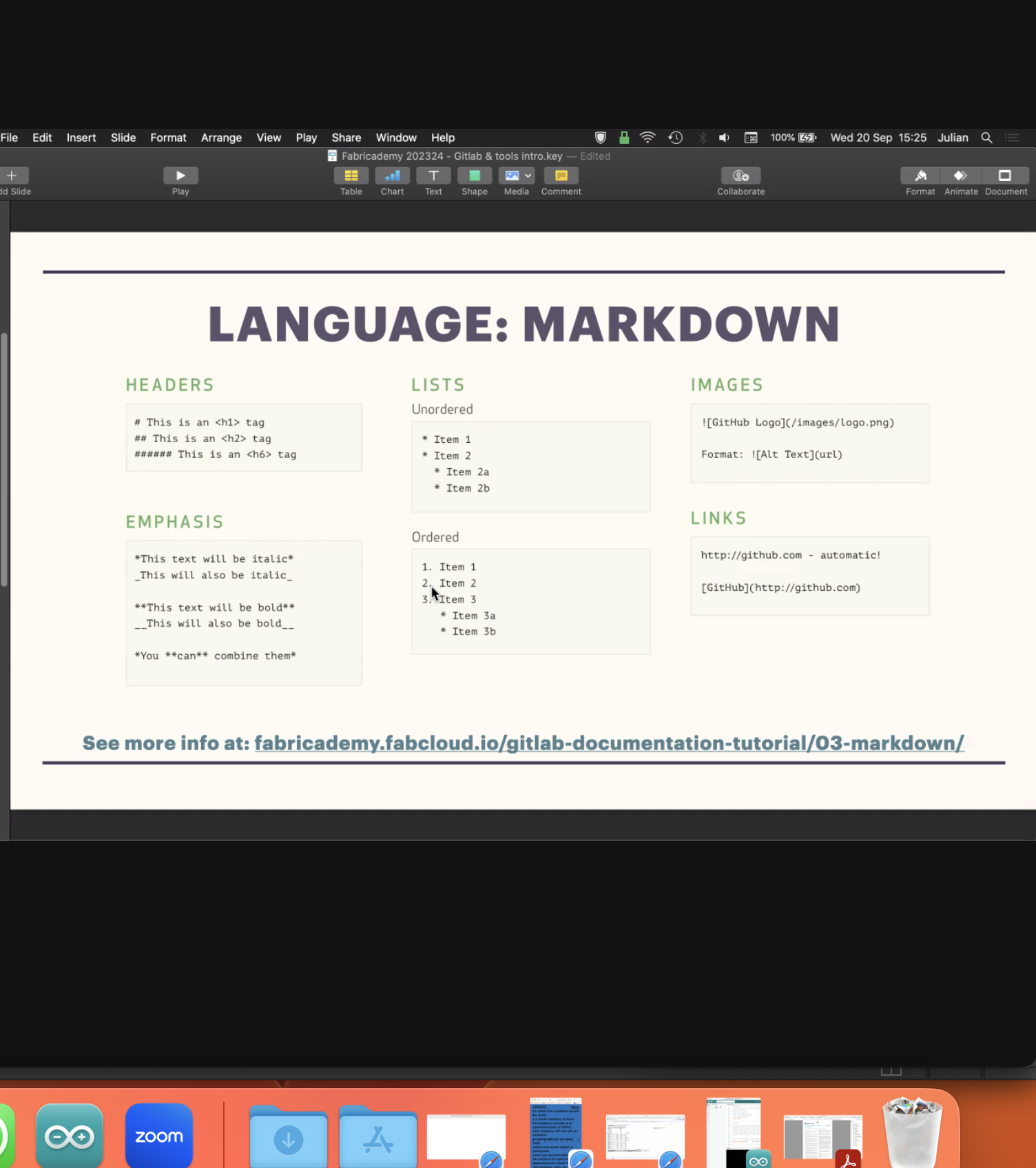Open the Wi-Fi status menu
The width and height of the screenshot is (1036, 1168).
[x=647, y=138]
